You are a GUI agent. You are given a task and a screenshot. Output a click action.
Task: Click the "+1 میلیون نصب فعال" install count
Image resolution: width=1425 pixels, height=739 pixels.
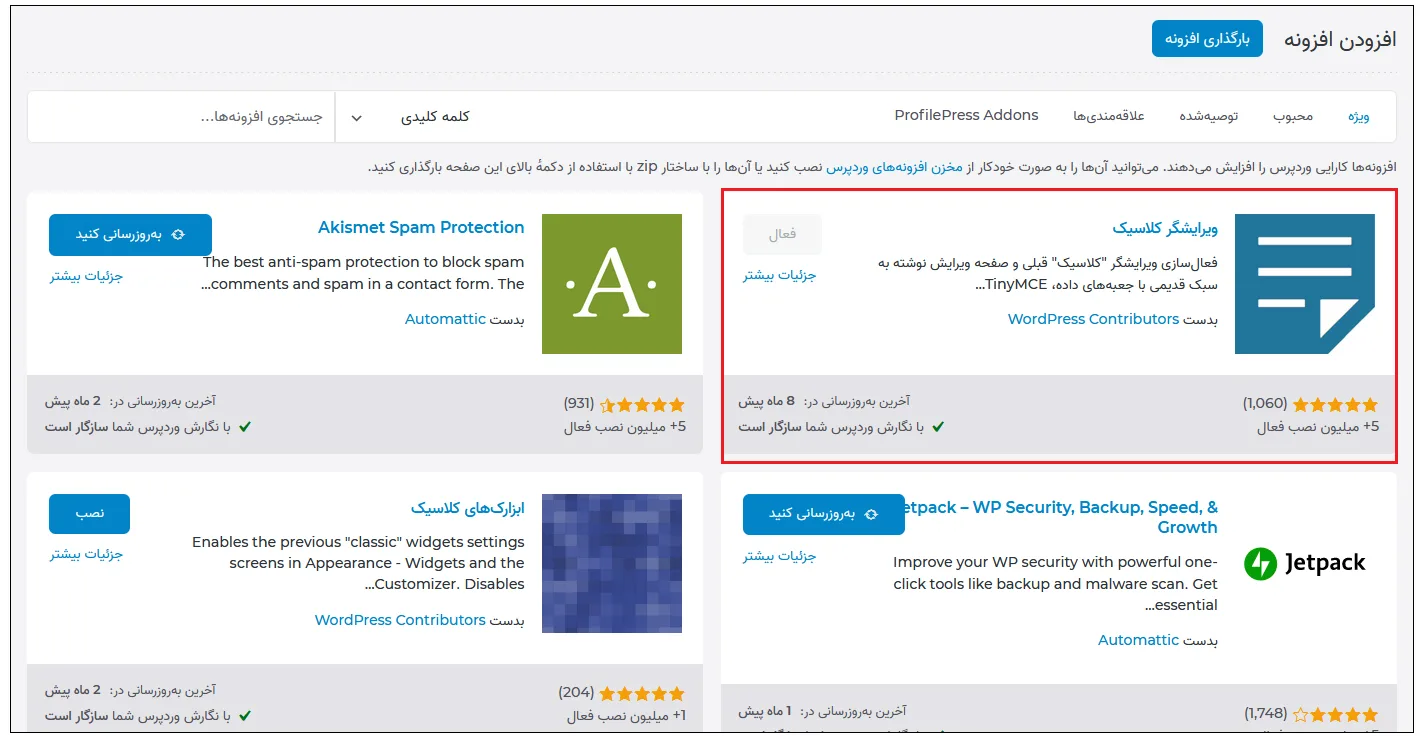626,716
